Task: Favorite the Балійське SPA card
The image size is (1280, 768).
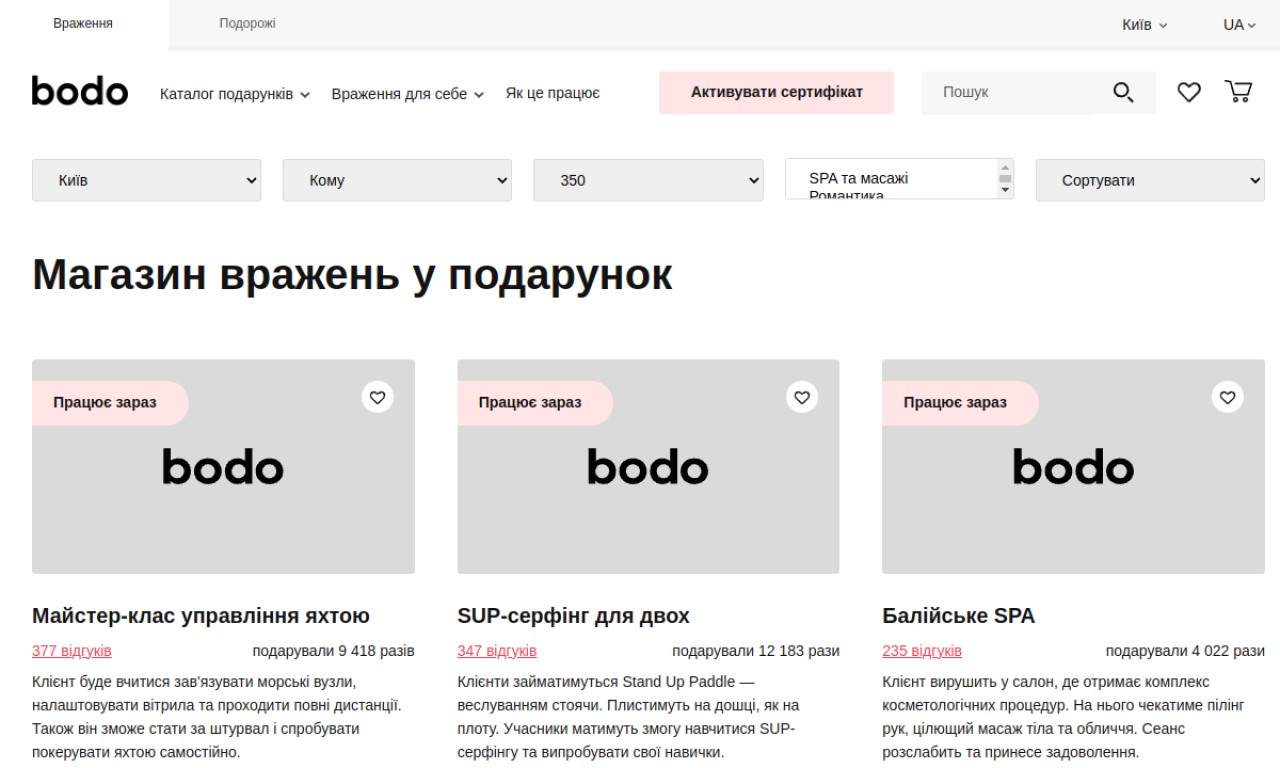Action: (x=1227, y=397)
